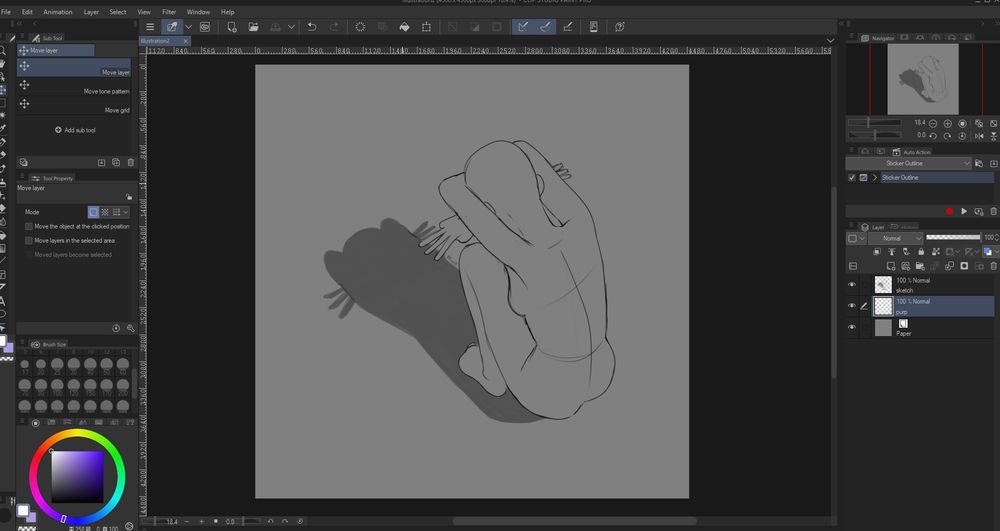Open dropdown arrow beside the Save icon
The width and height of the screenshot is (1000, 531).
click(291, 27)
